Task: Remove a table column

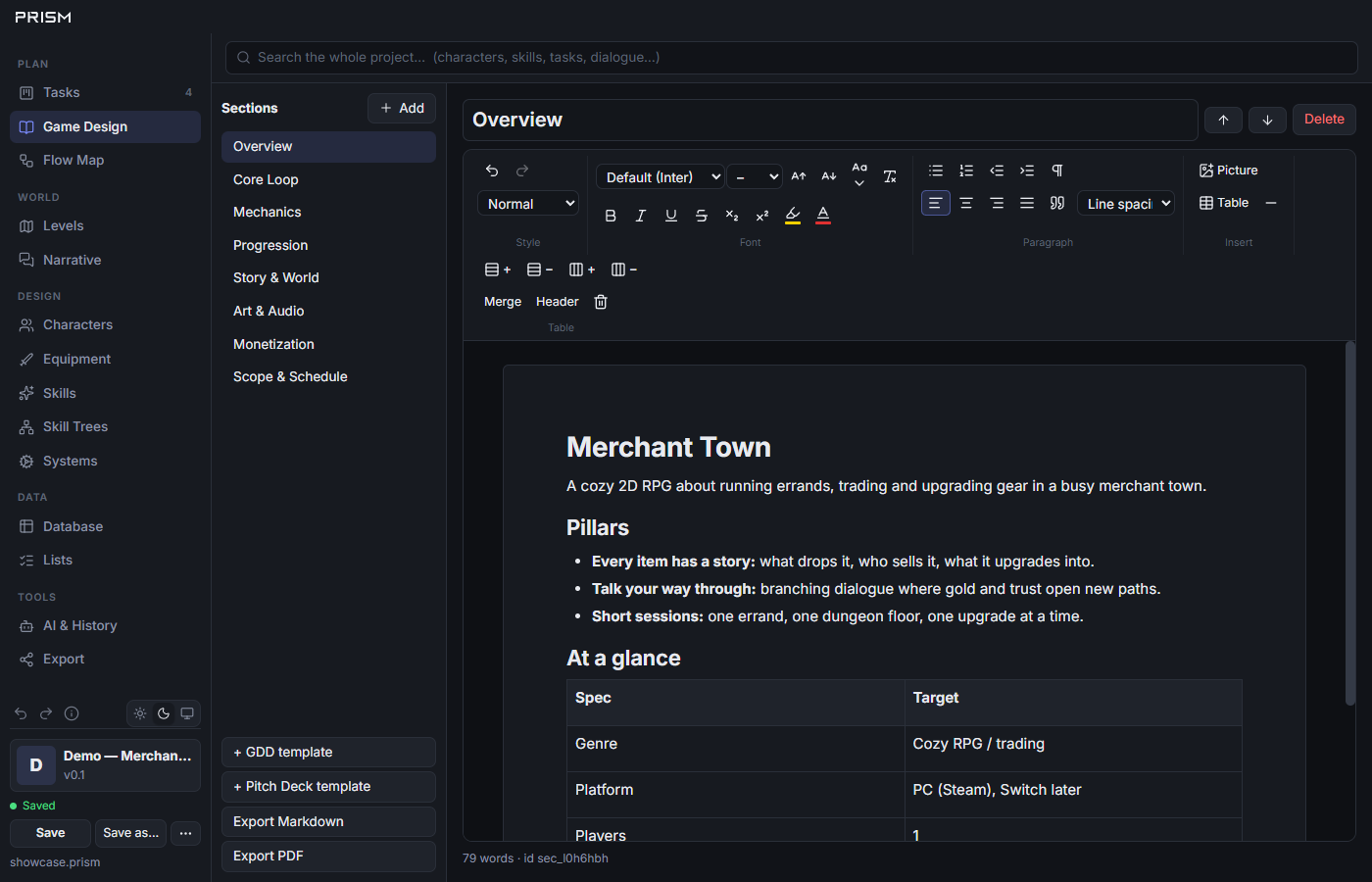Action: point(624,269)
